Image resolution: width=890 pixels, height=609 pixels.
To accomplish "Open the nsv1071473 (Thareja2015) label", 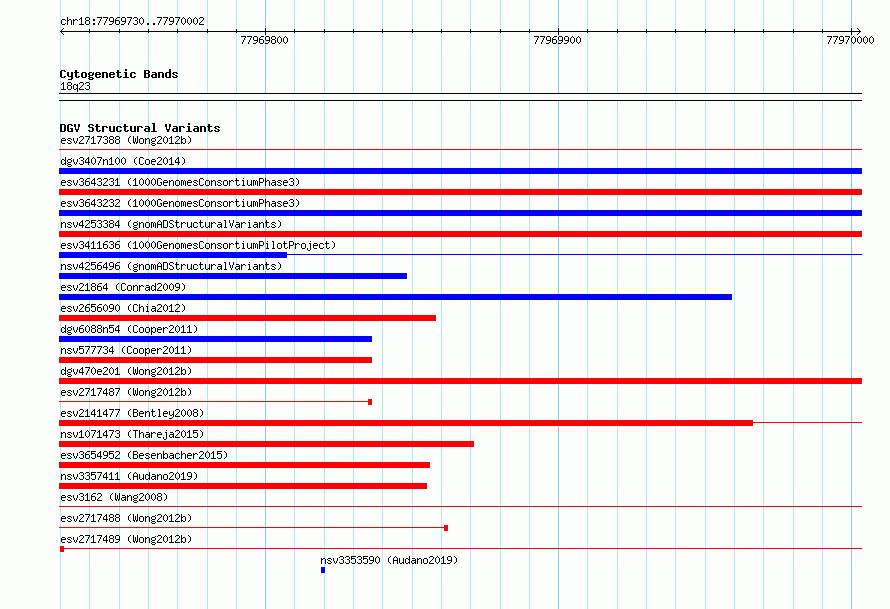I will 132,434.
